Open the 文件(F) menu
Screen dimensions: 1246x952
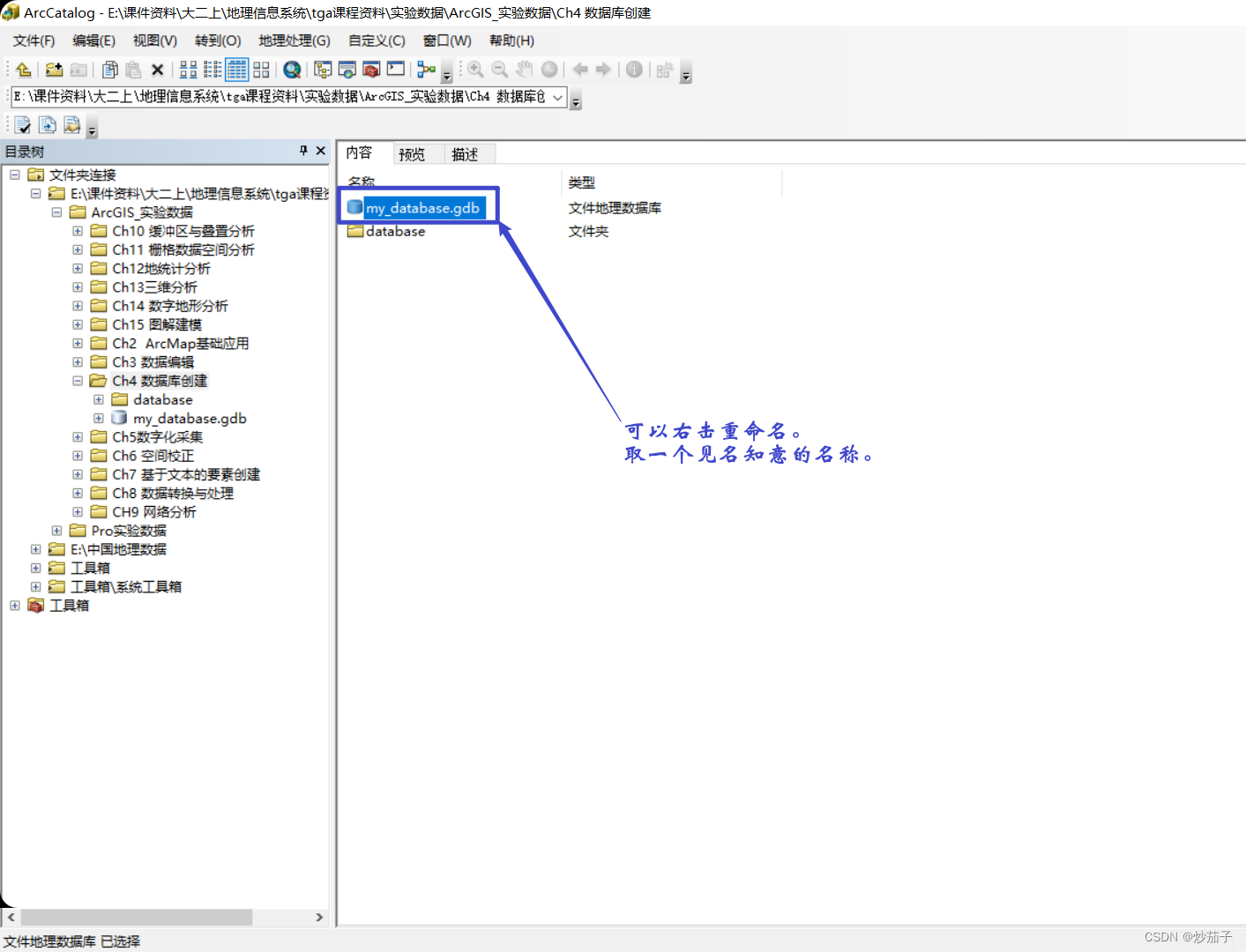pyautogui.click(x=34, y=41)
